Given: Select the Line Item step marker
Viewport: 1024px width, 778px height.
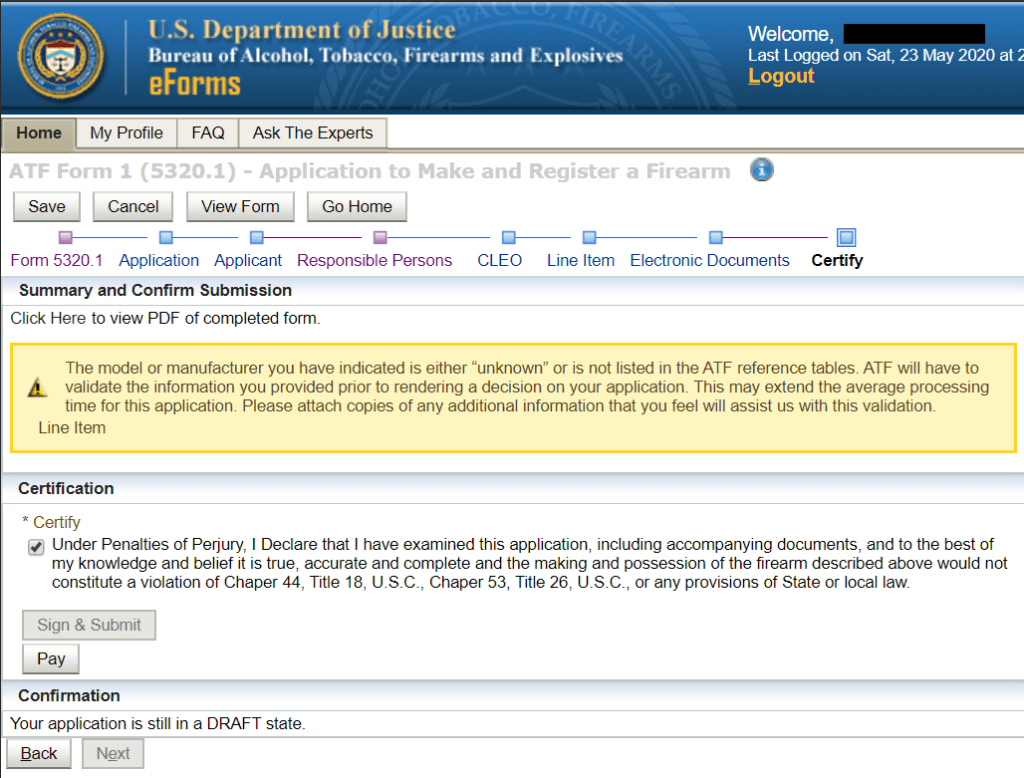Looking at the screenshot, I should pos(589,237).
